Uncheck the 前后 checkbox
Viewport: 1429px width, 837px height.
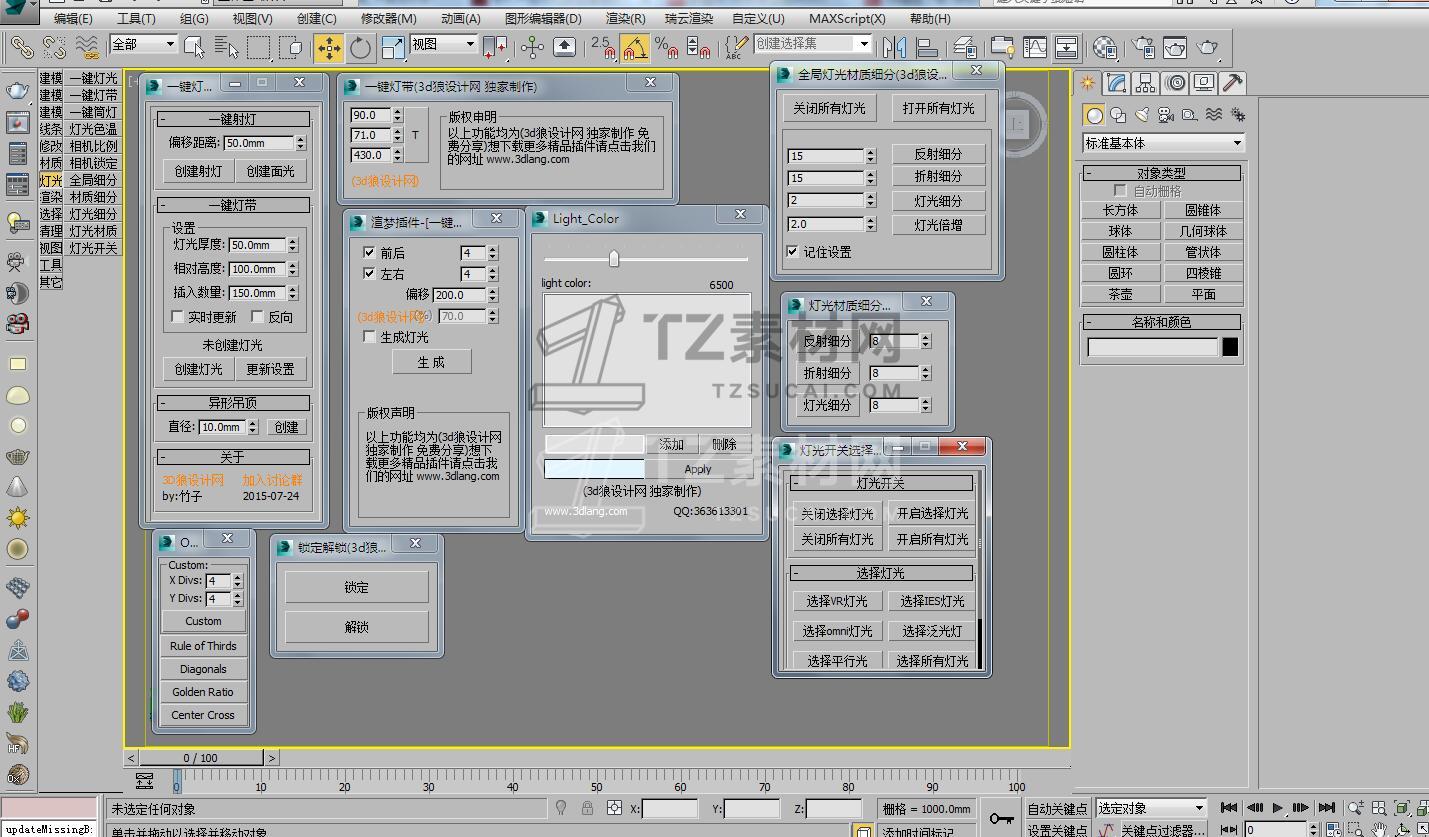pos(369,253)
